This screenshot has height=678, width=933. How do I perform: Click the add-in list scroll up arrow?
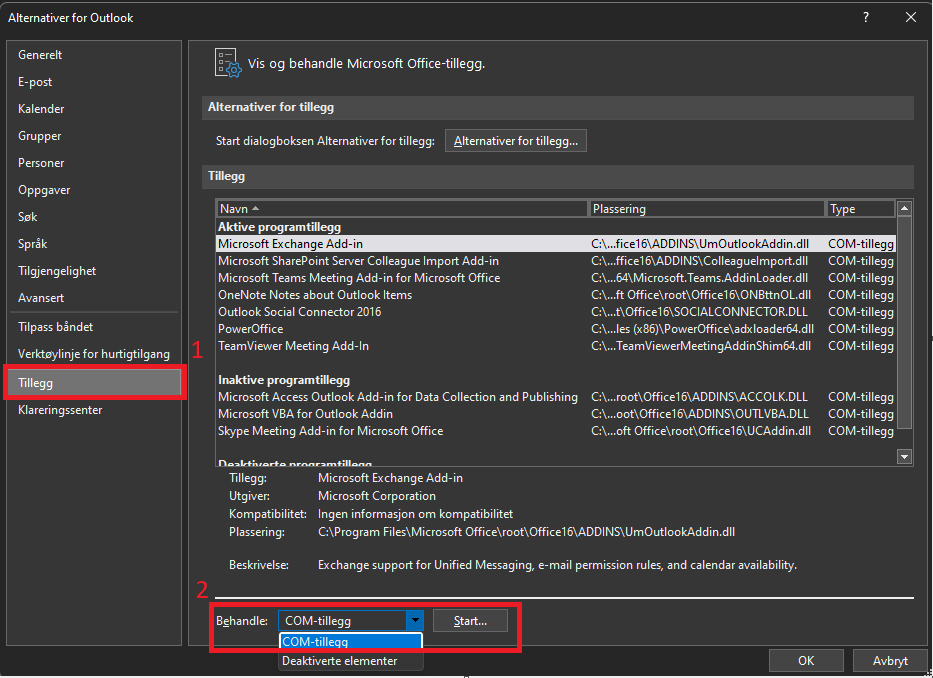pyautogui.click(x=904, y=208)
